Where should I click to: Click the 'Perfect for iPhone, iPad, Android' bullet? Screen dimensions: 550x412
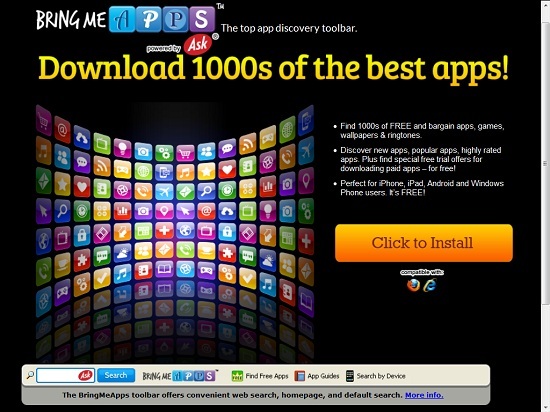click(422, 188)
